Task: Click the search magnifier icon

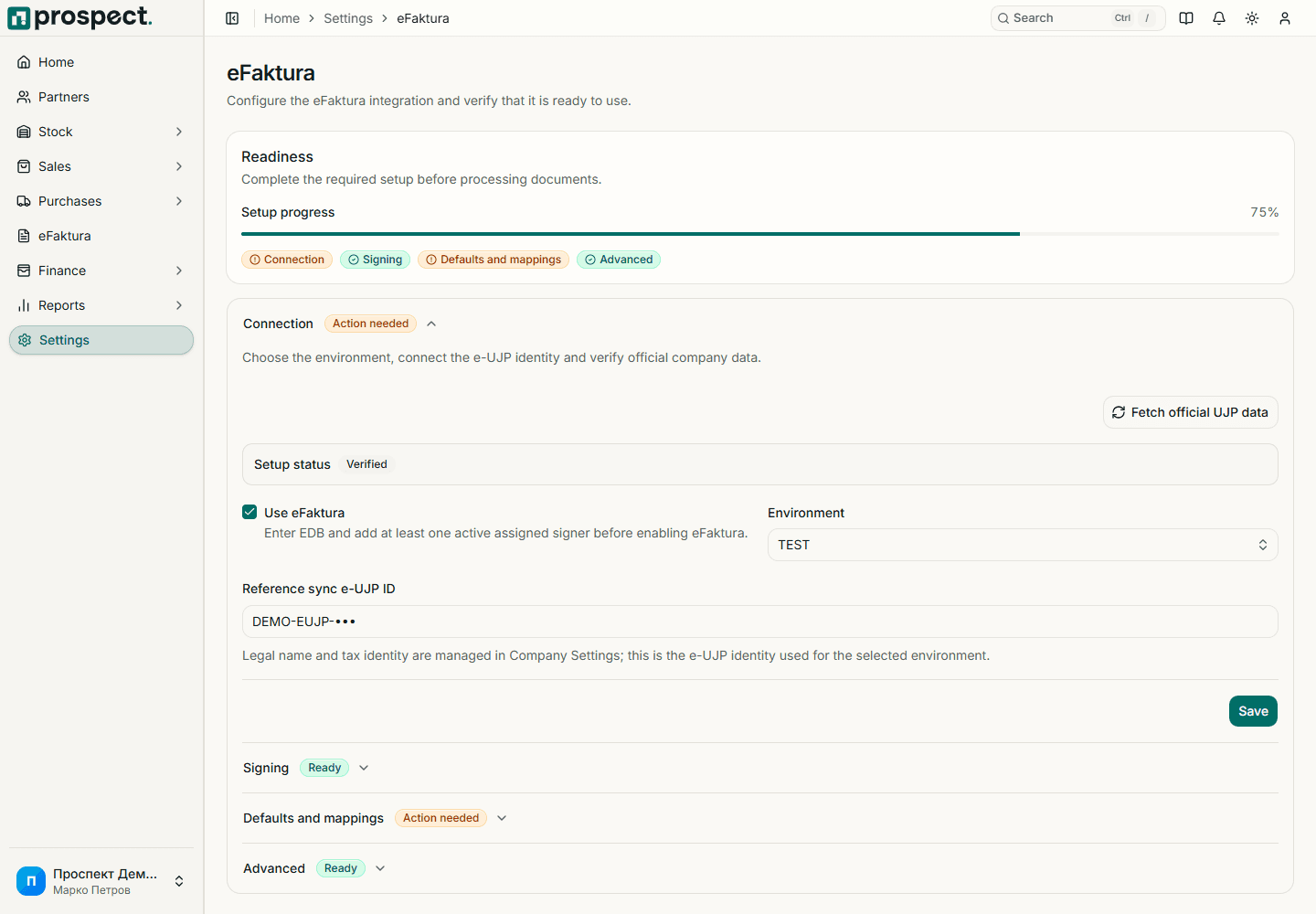Action: click(x=1003, y=18)
